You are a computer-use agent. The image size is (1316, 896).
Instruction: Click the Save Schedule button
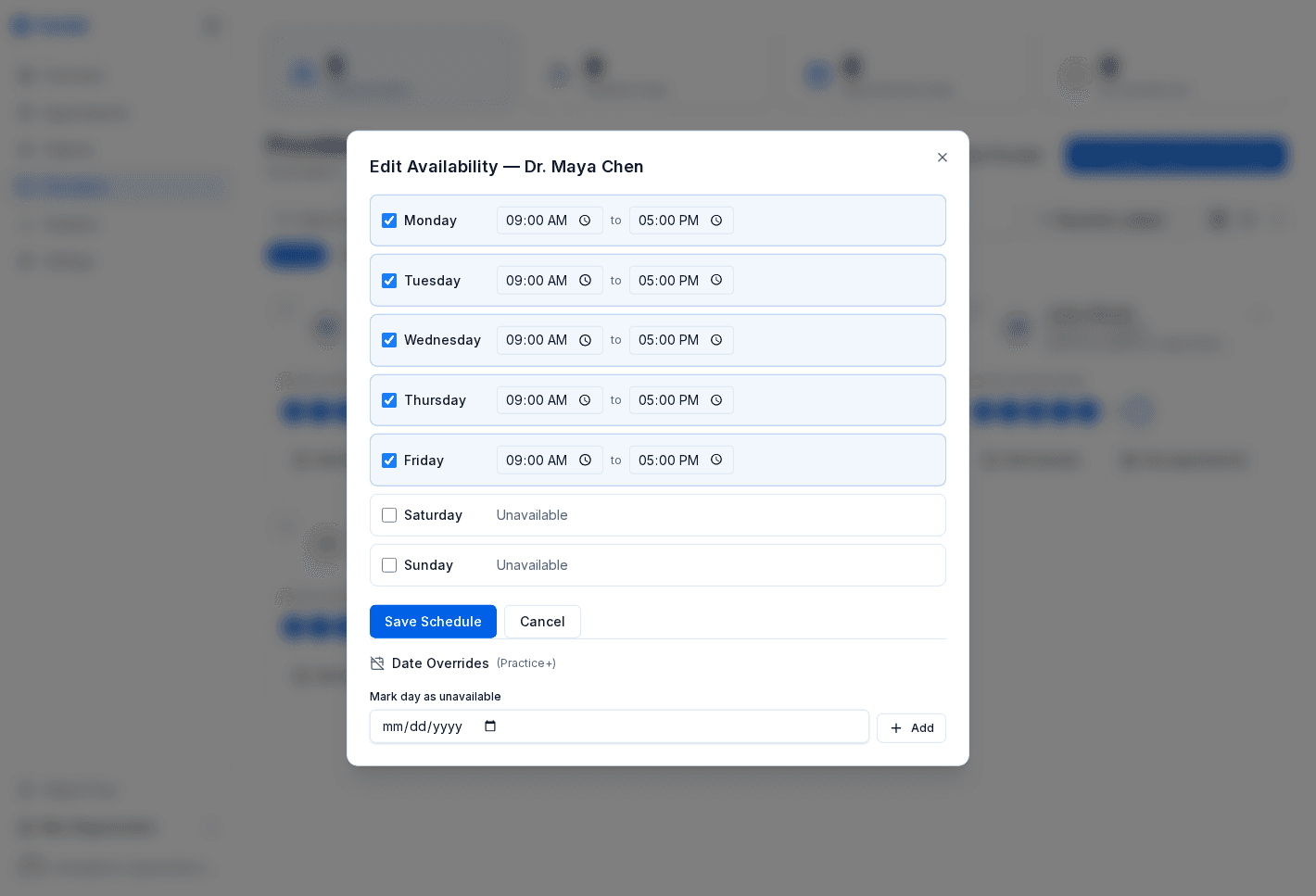click(433, 622)
